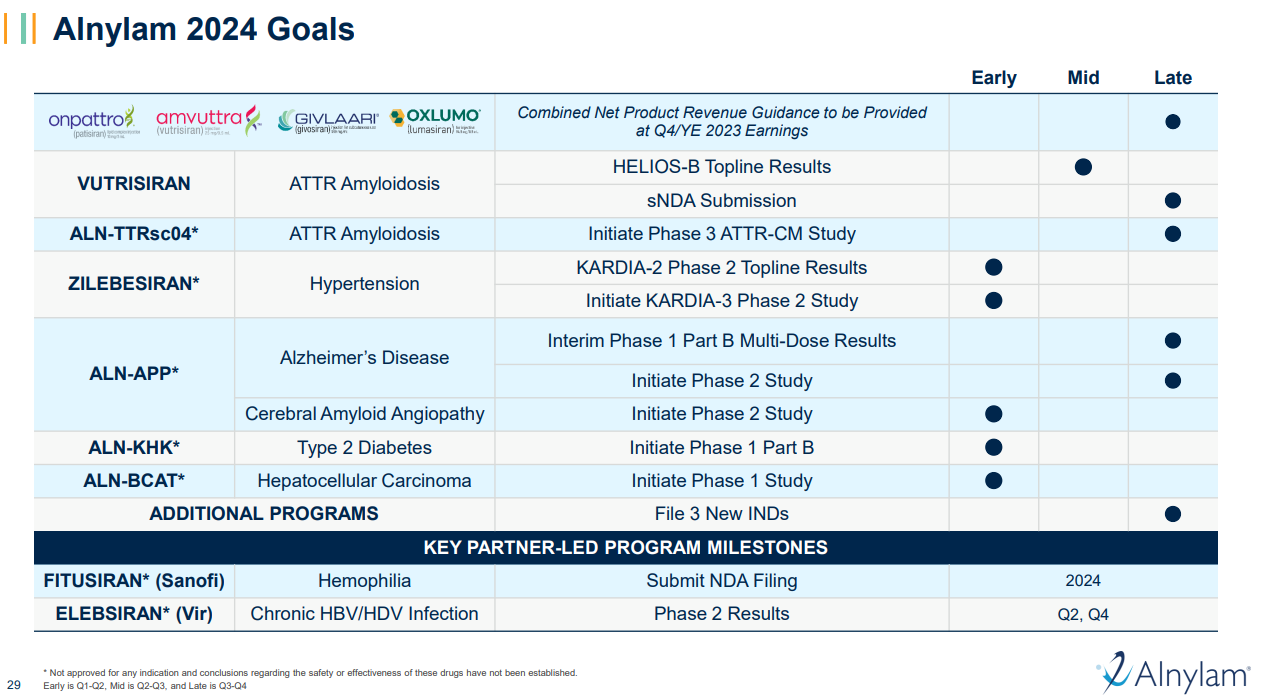Click the Type 2 Diabetes cell

(364, 447)
